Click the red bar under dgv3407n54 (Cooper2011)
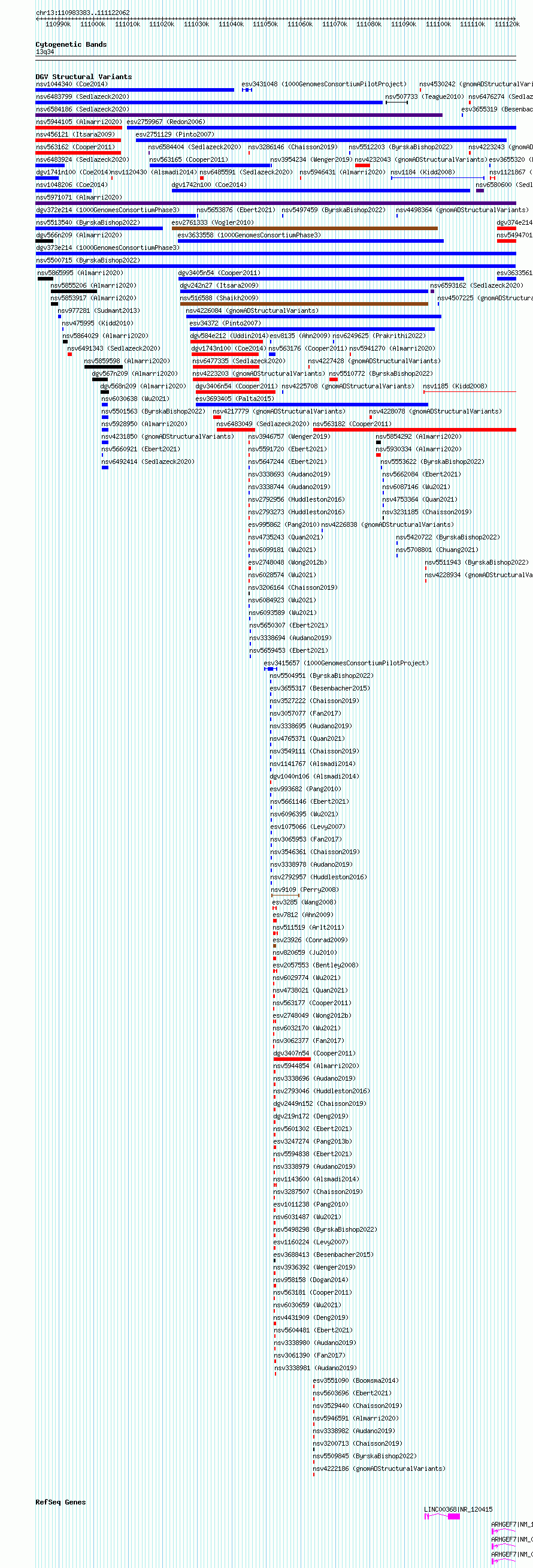The image size is (533, 1568). [292, 1059]
